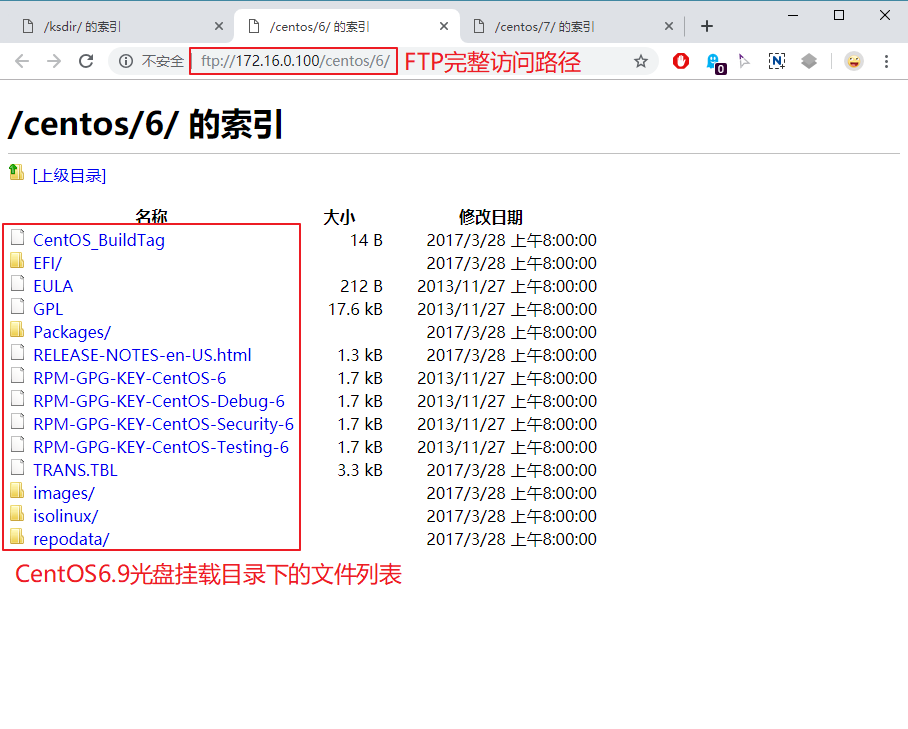Click the Packages folder icon
The width and height of the screenshot is (908, 729).
[x=17, y=329]
